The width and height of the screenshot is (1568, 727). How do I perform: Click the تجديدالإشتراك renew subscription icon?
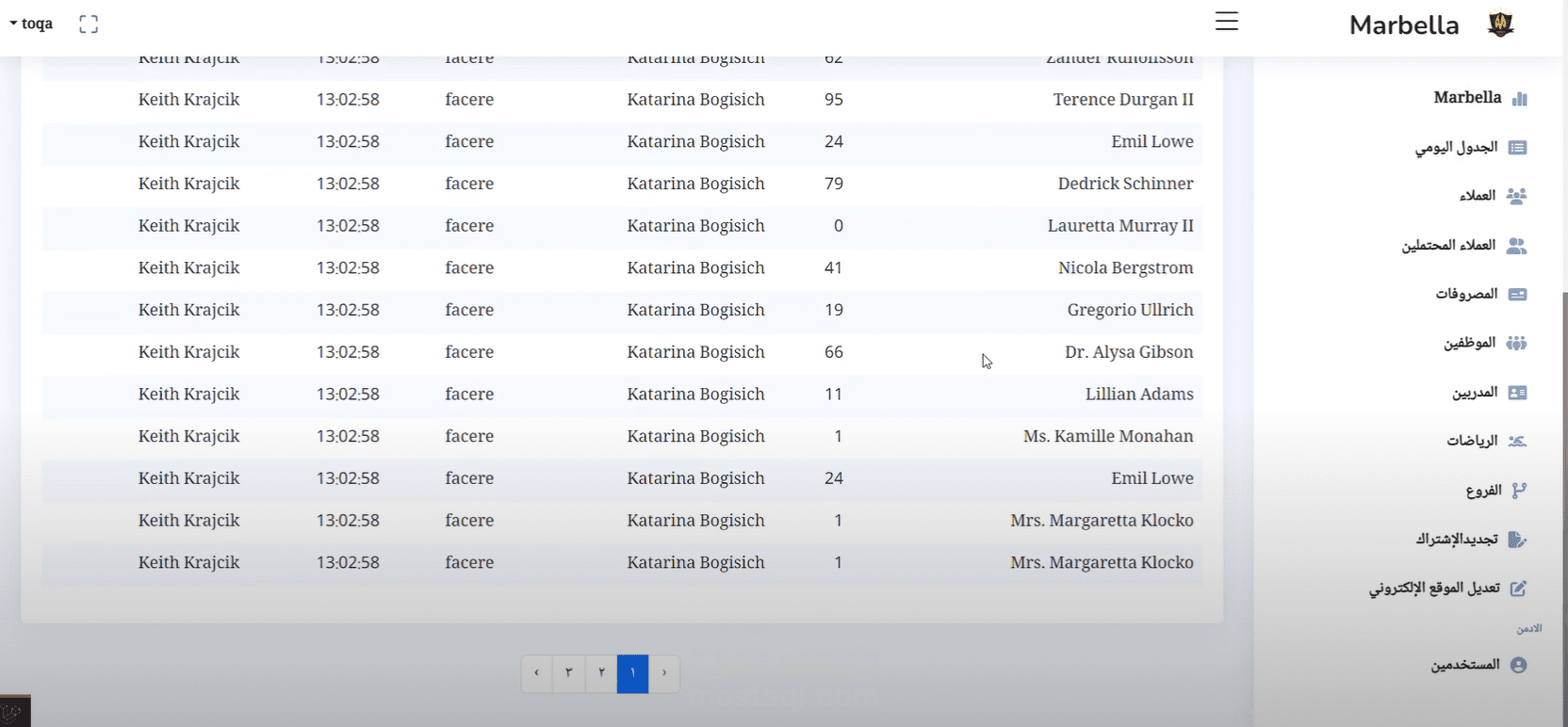(1517, 540)
